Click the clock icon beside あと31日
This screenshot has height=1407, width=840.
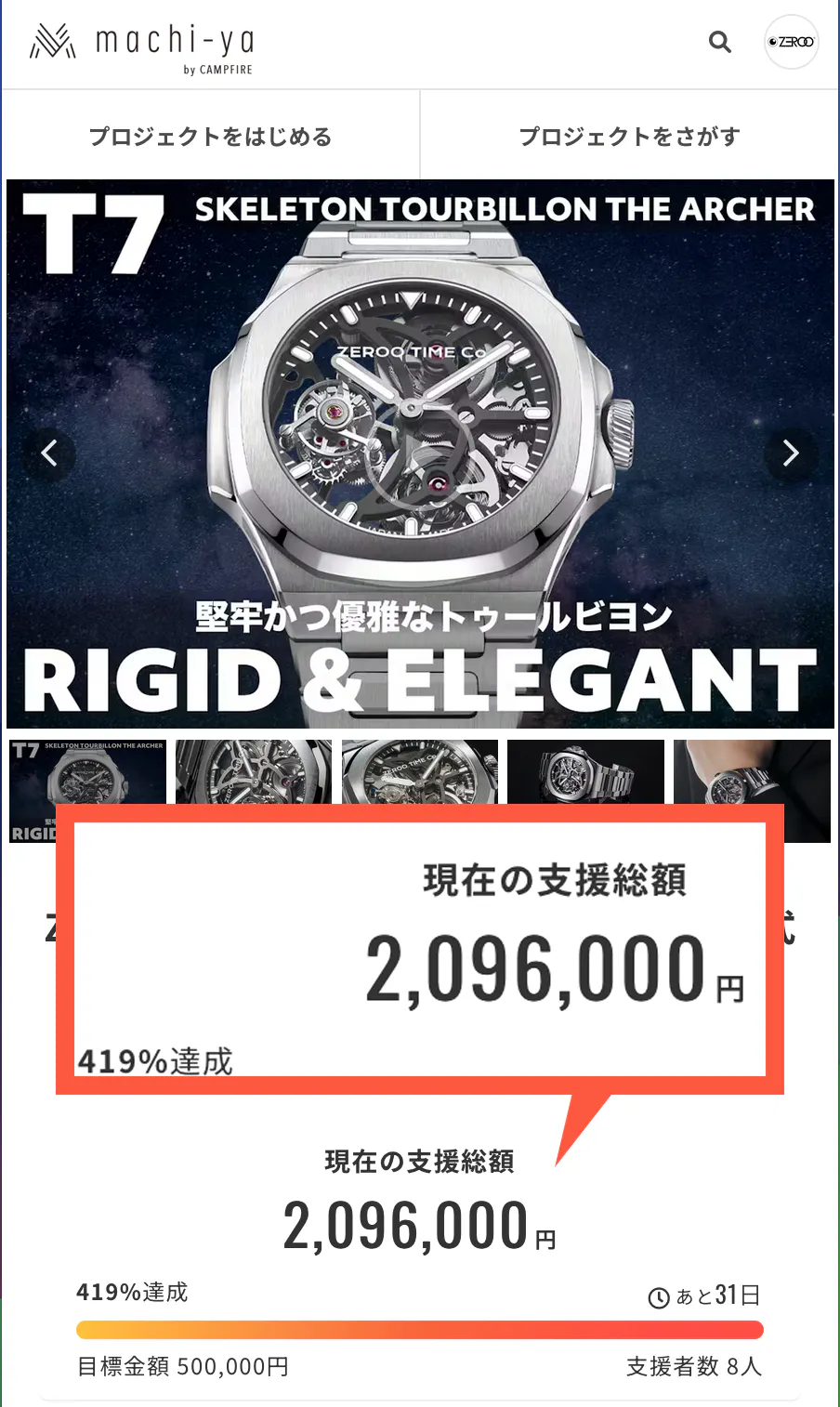click(659, 1298)
